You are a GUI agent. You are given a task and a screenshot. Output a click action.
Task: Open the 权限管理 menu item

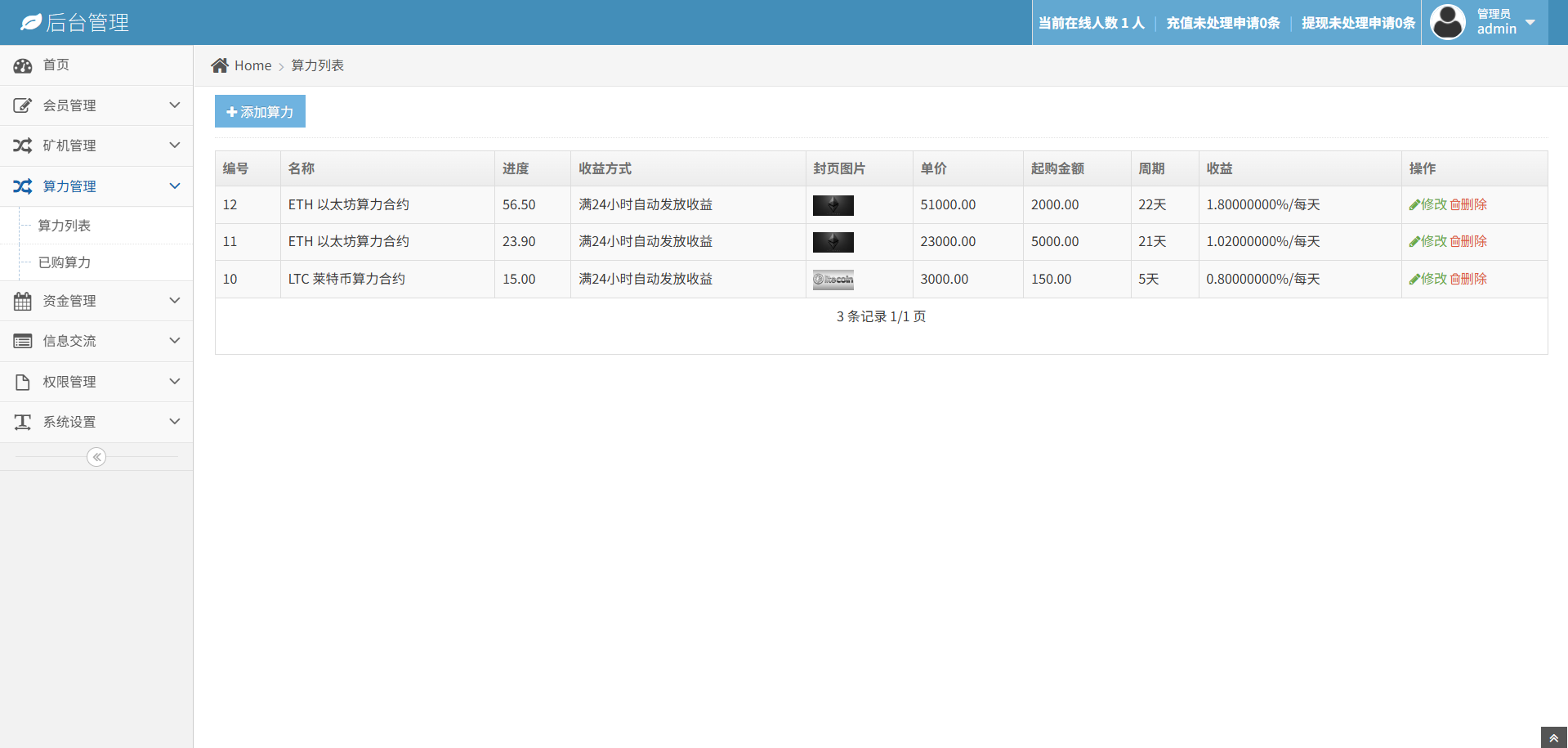click(69, 382)
